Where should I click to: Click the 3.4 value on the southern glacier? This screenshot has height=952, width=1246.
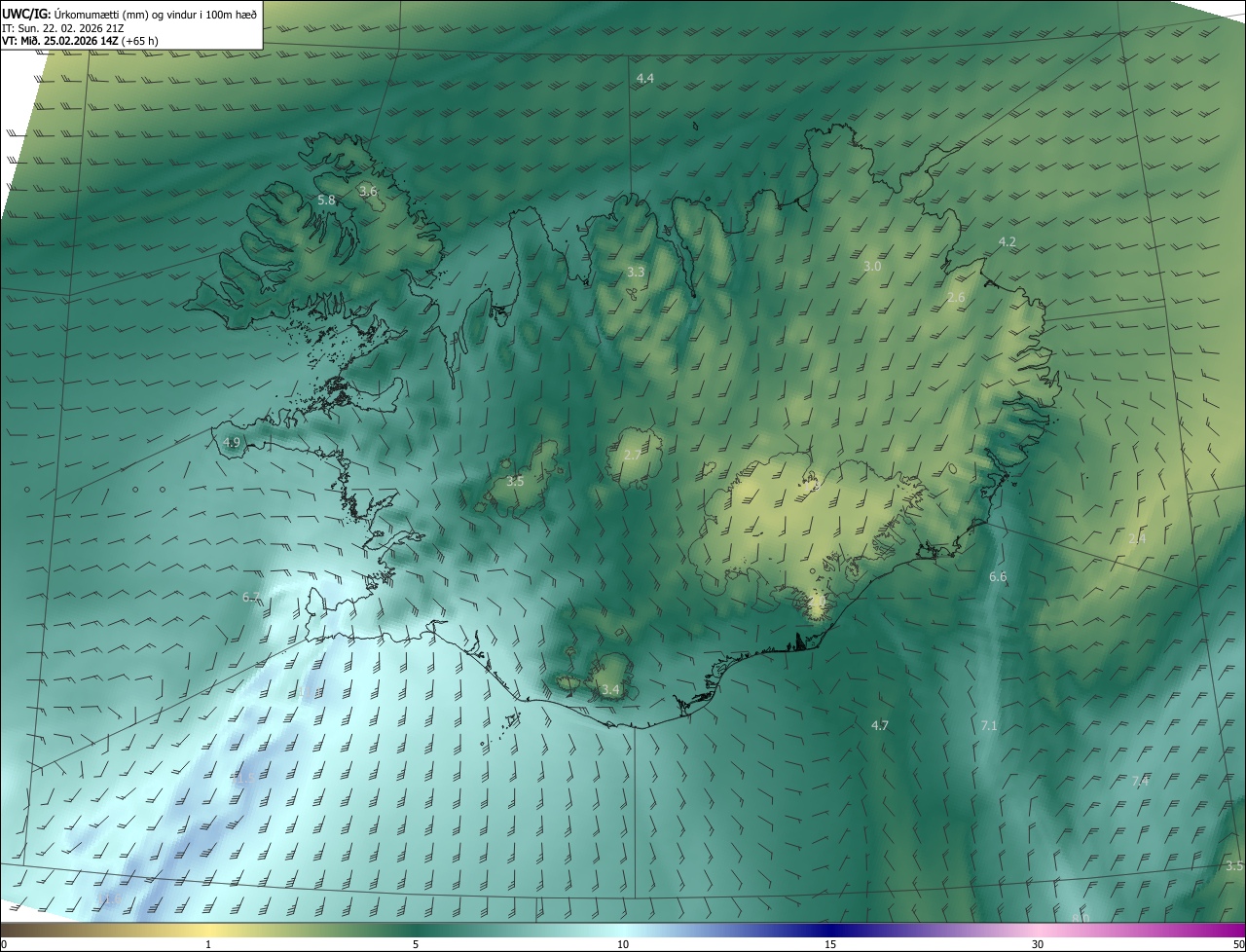[610, 690]
